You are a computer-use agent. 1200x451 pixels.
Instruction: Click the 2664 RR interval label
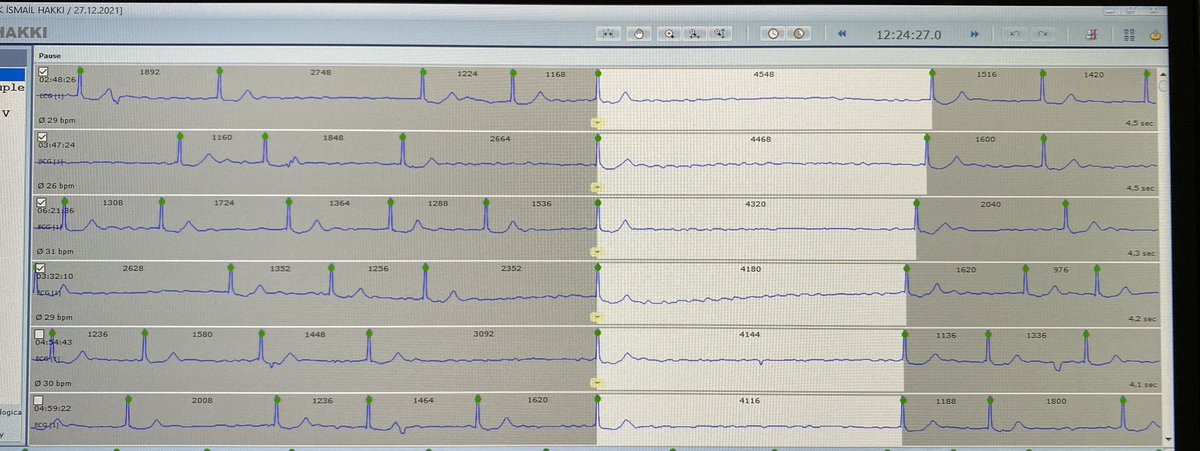(501, 138)
